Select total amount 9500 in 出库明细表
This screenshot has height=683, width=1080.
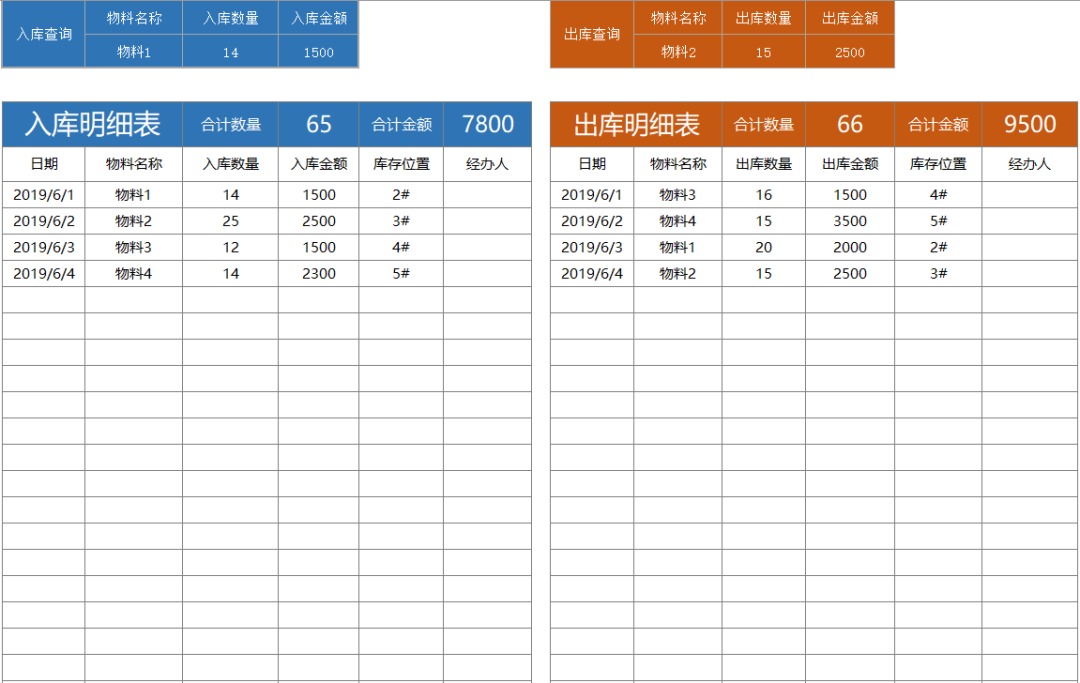(x=1030, y=124)
